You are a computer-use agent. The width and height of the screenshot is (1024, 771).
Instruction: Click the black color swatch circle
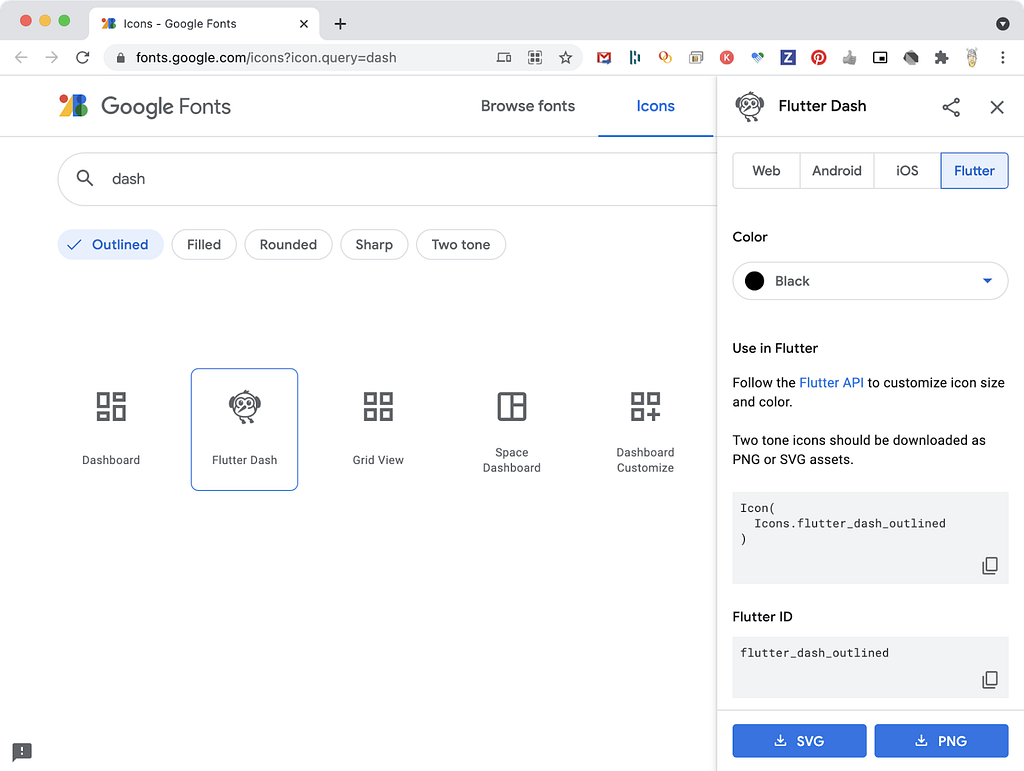tap(754, 281)
